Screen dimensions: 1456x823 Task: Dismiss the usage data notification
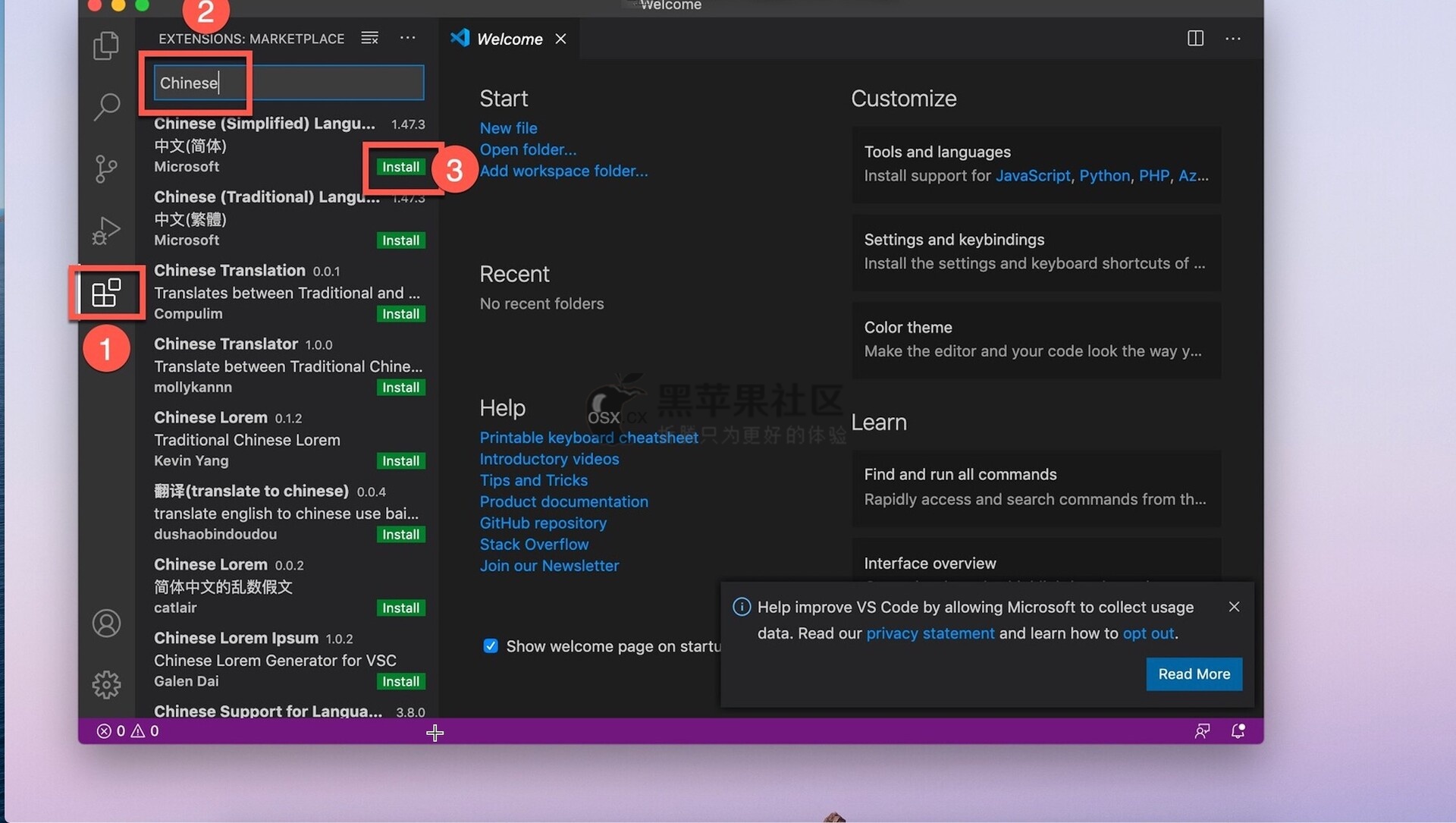tap(1234, 607)
